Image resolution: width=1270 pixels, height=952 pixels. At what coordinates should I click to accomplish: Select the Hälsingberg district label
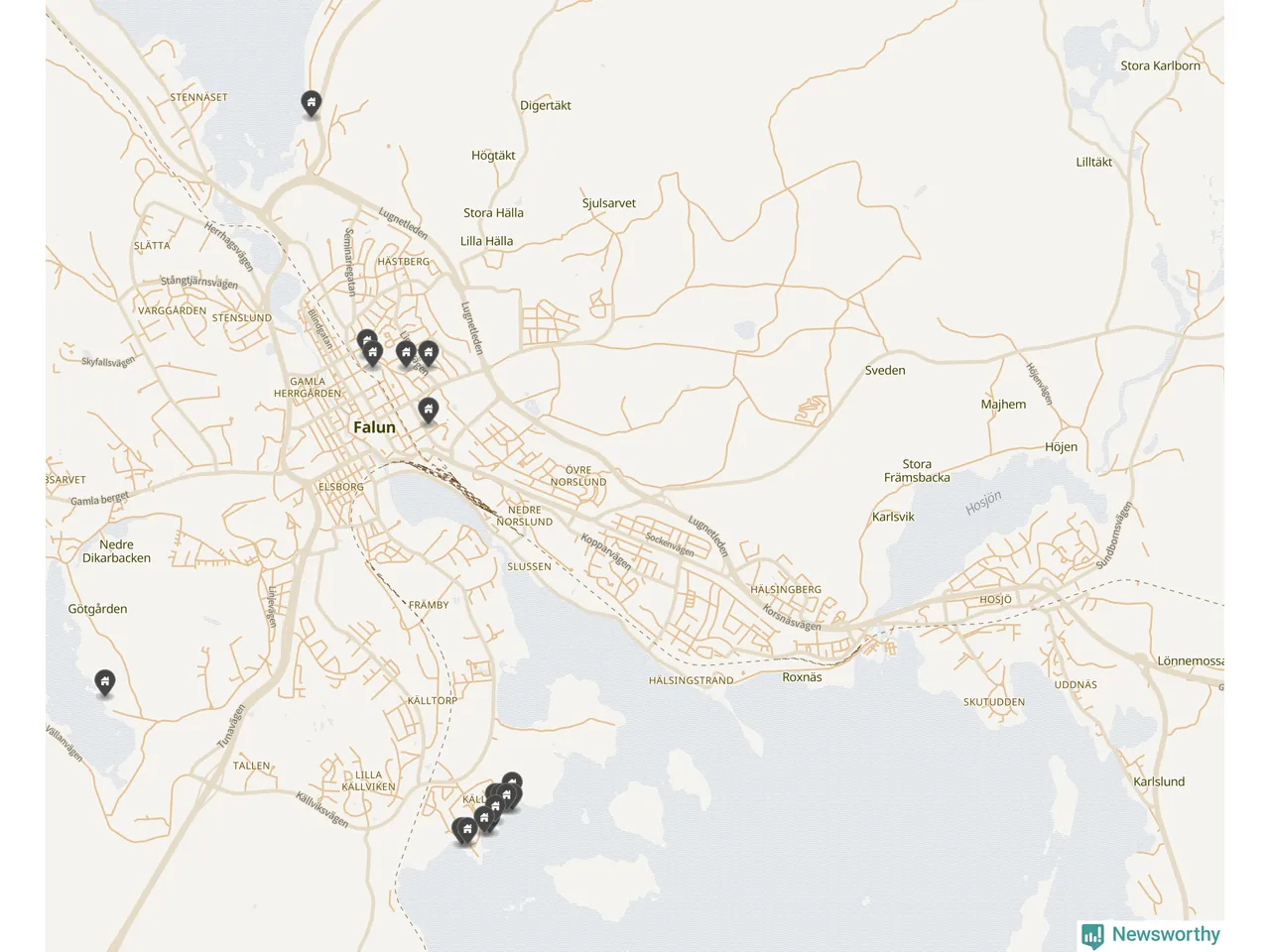(786, 590)
